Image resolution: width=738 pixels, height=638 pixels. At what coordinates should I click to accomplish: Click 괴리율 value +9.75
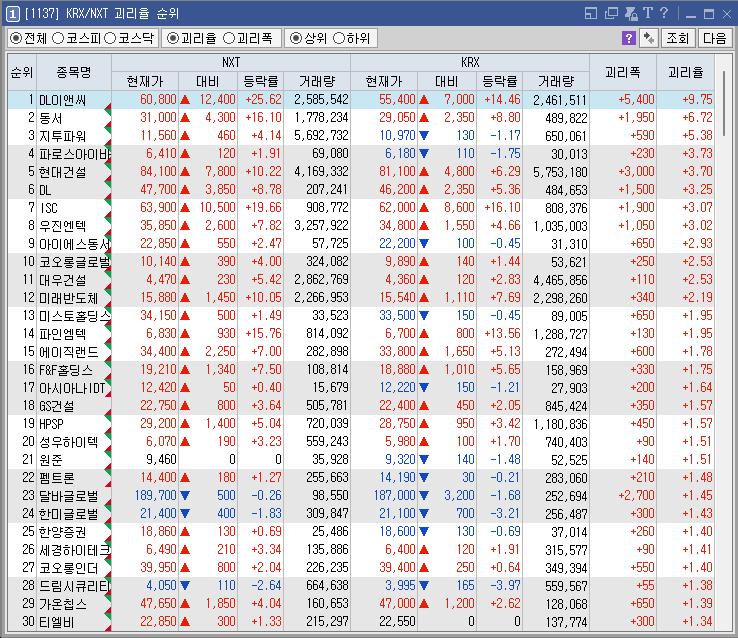698,100
